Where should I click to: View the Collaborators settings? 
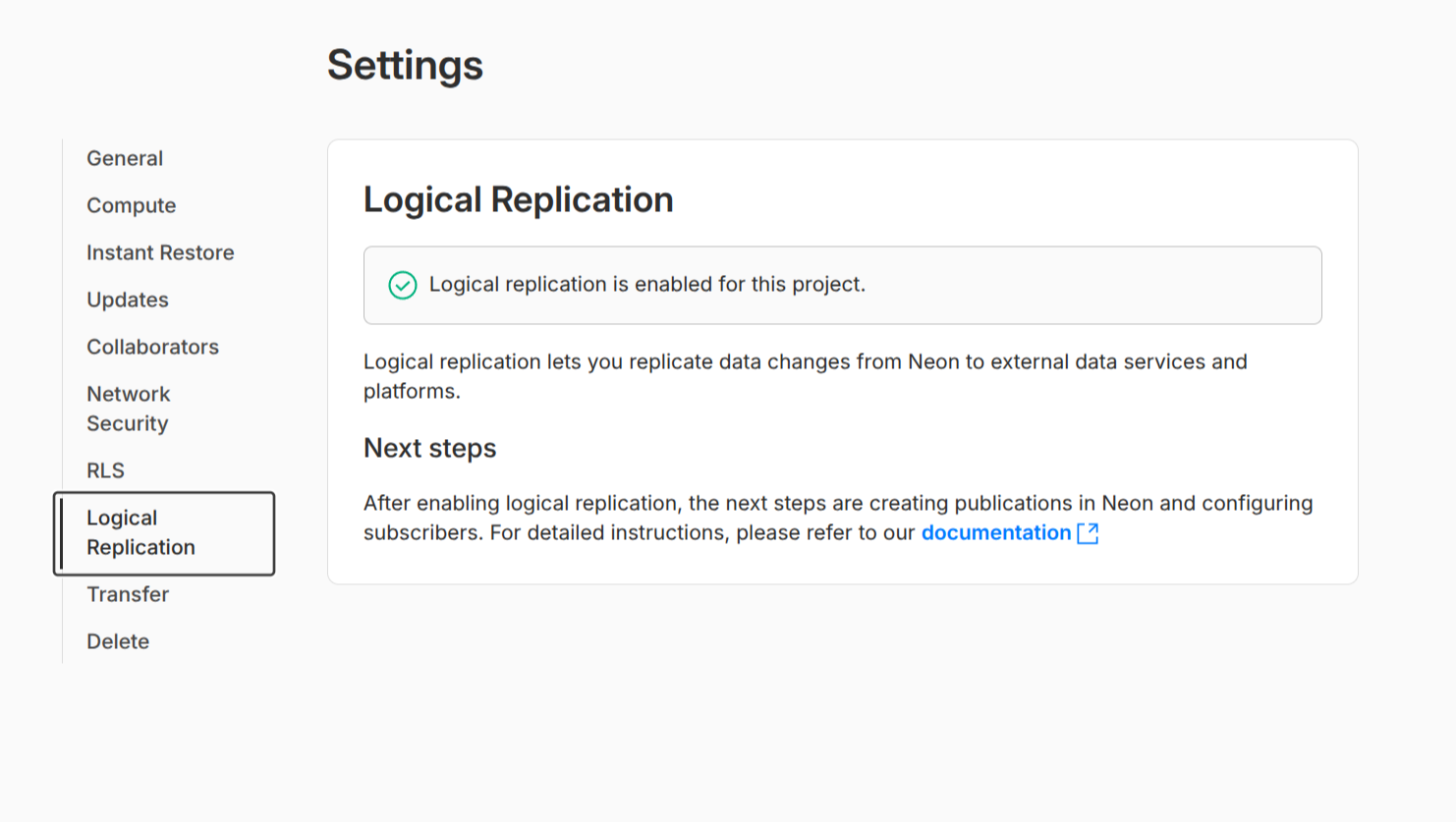[152, 347]
